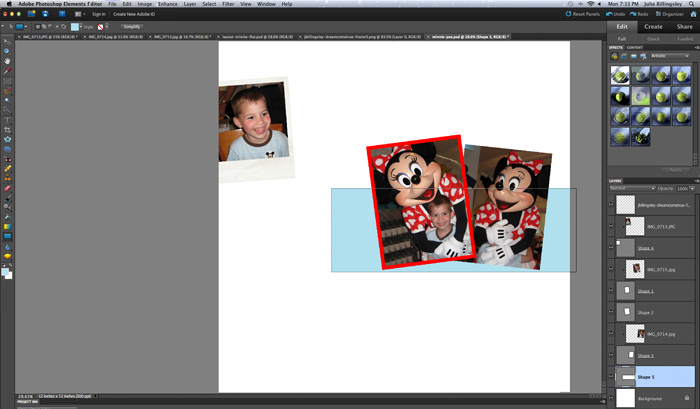Select the Horizontal Type tool
Image resolution: width=700 pixels, height=409 pixels.
(7, 120)
